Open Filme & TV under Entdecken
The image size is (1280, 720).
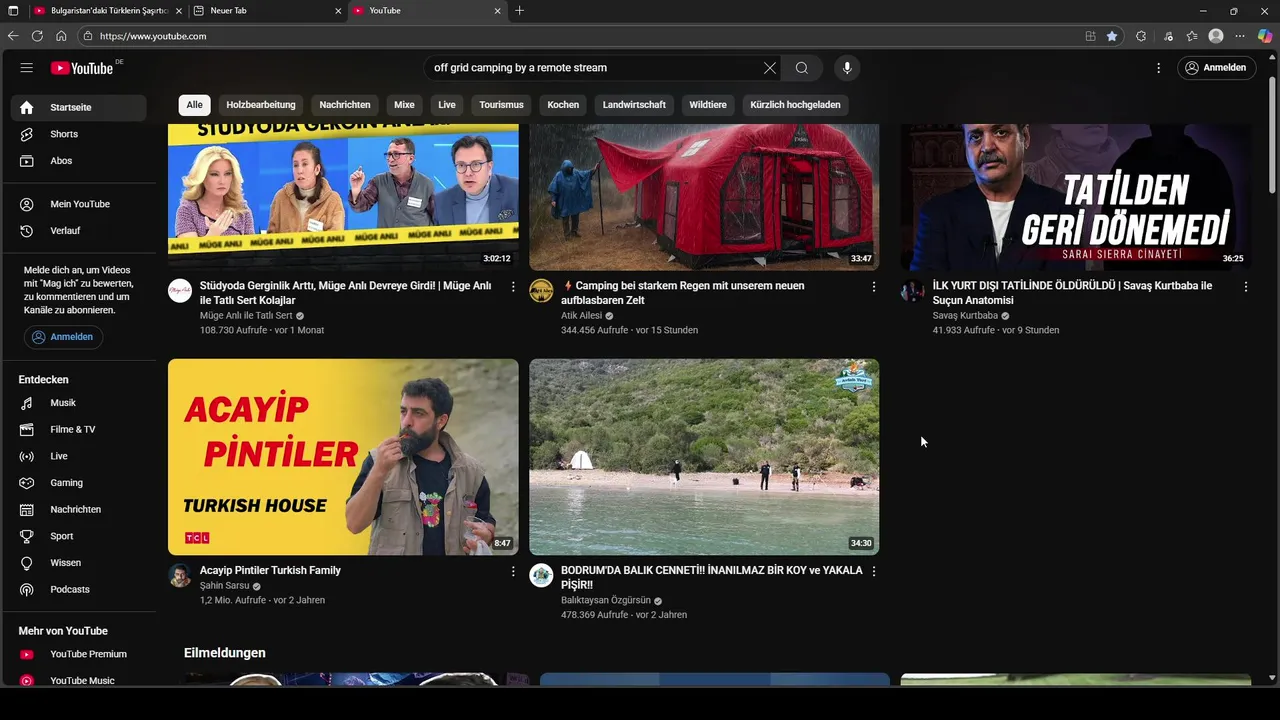coord(80,430)
